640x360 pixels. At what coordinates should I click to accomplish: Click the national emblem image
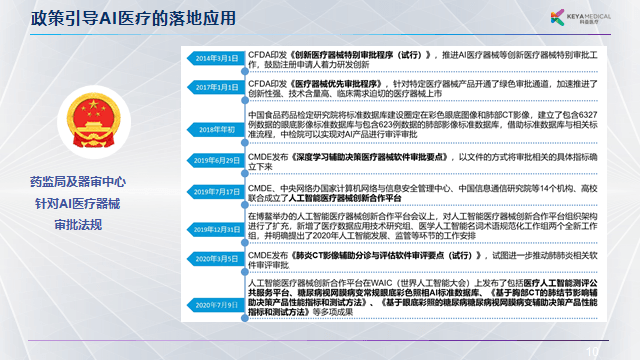point(94,122)
